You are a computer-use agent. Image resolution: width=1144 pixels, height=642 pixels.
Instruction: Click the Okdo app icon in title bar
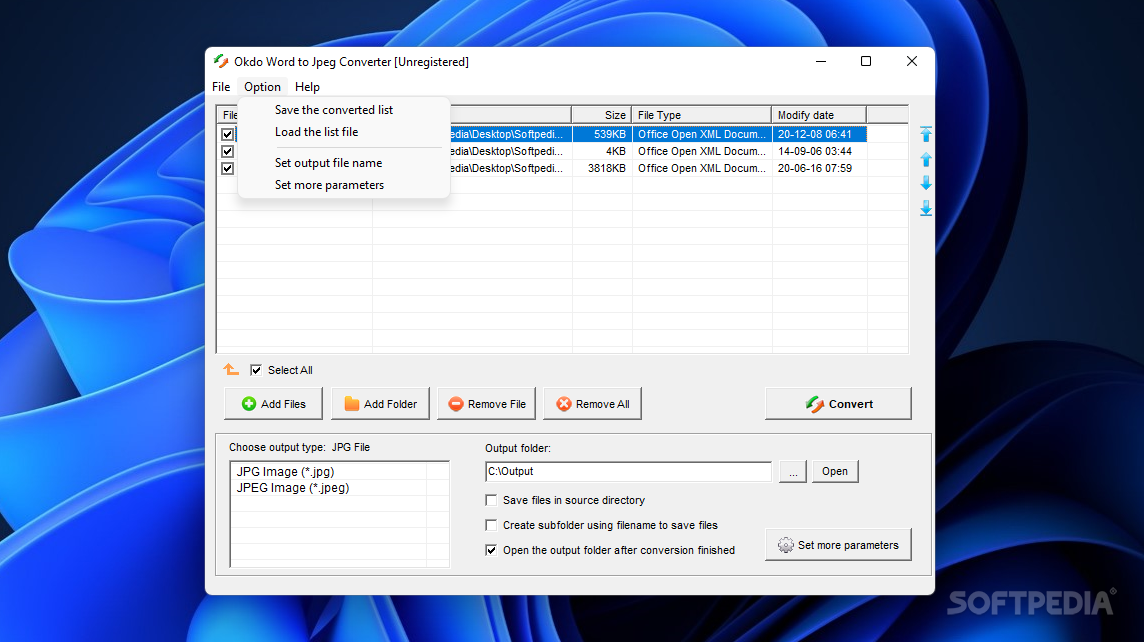pos(220,61)
